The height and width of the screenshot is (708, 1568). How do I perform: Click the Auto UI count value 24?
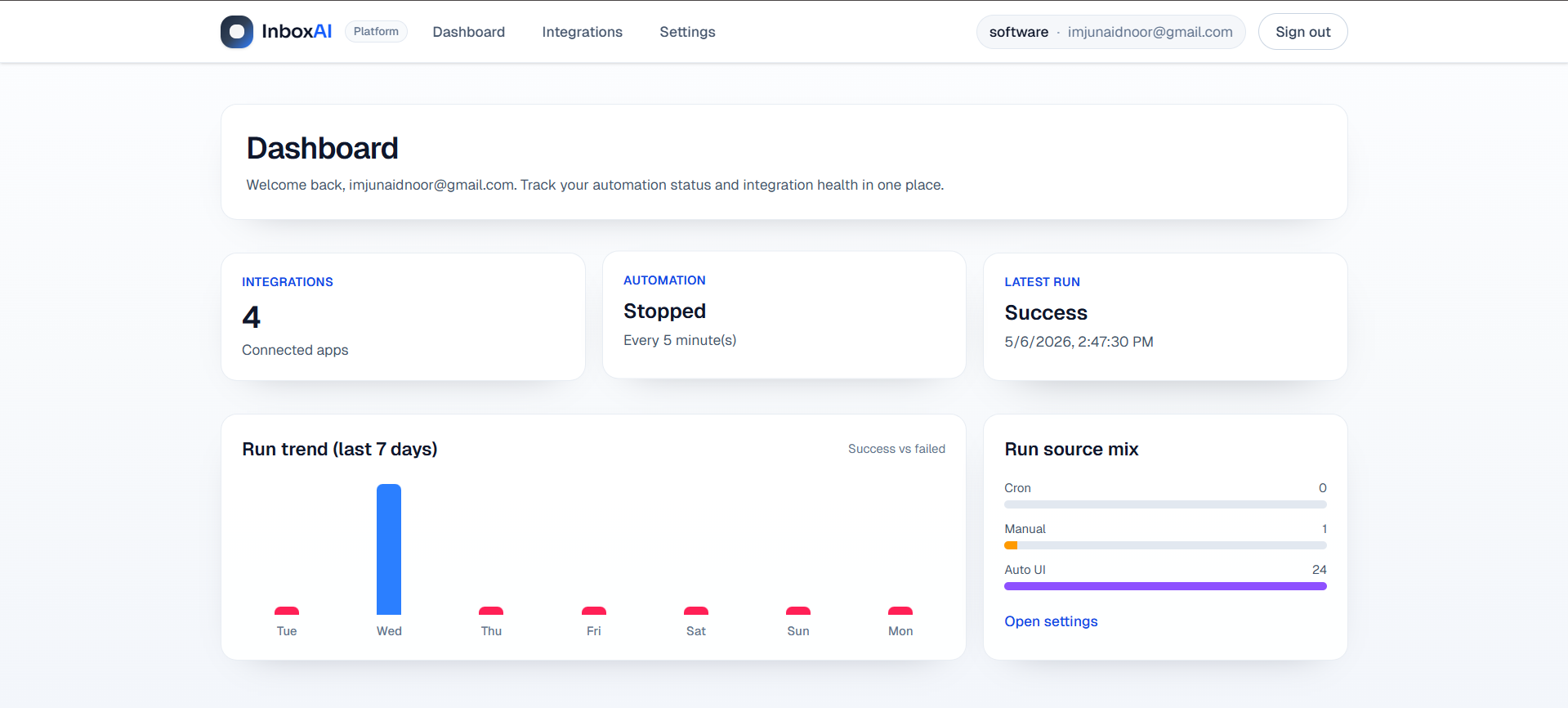click(1319, 570)
